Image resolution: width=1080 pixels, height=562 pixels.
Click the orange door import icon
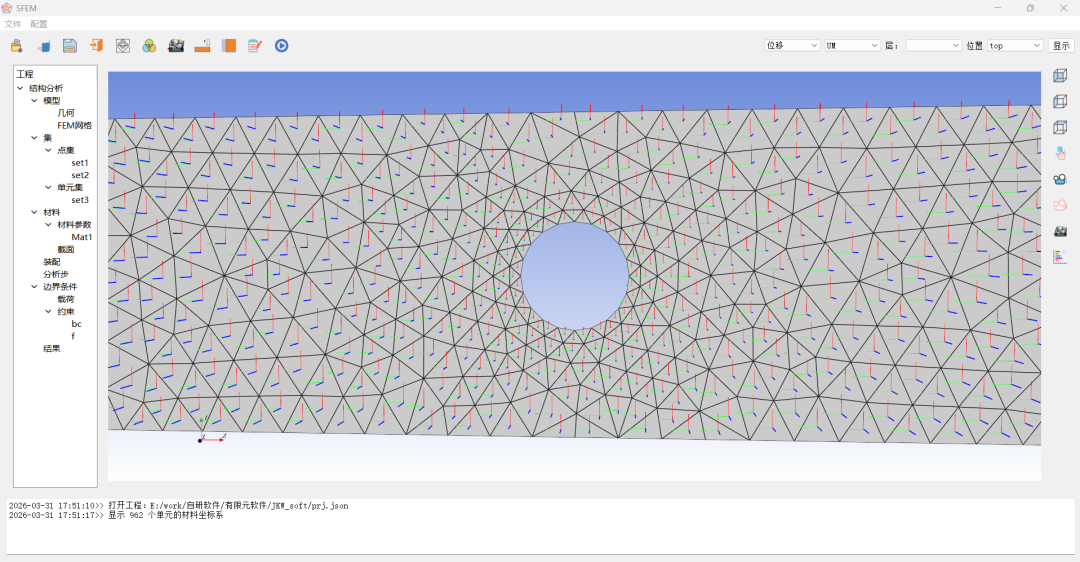96,46
